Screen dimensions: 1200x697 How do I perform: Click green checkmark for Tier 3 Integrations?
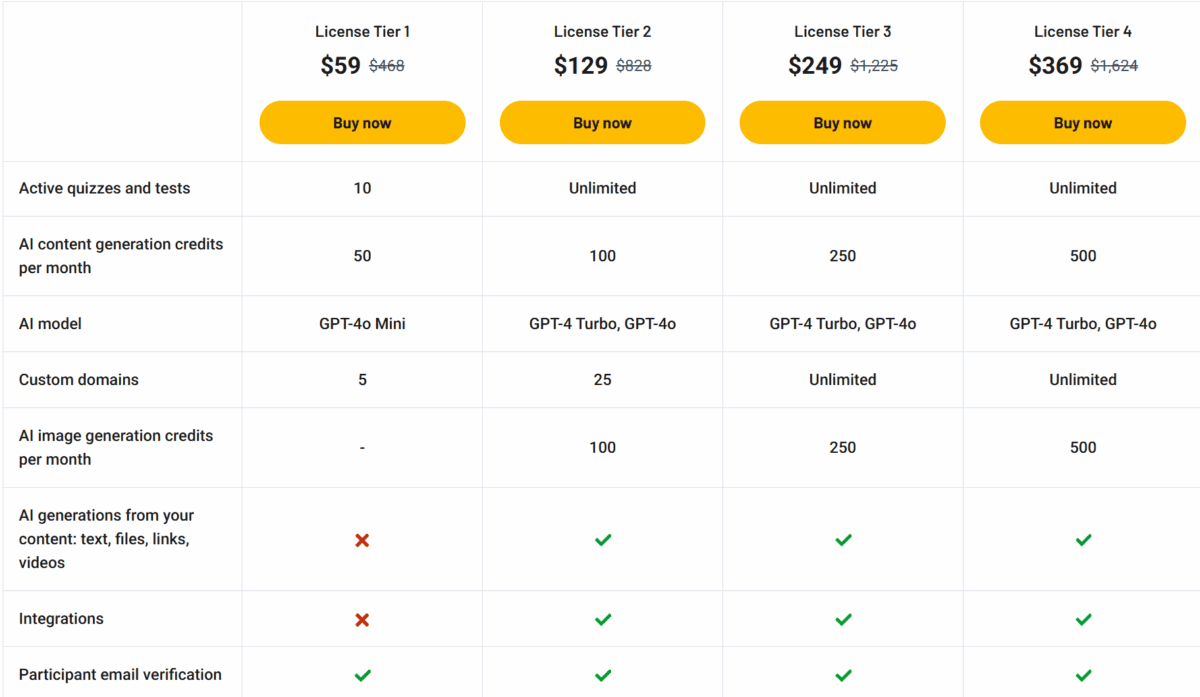843,620
